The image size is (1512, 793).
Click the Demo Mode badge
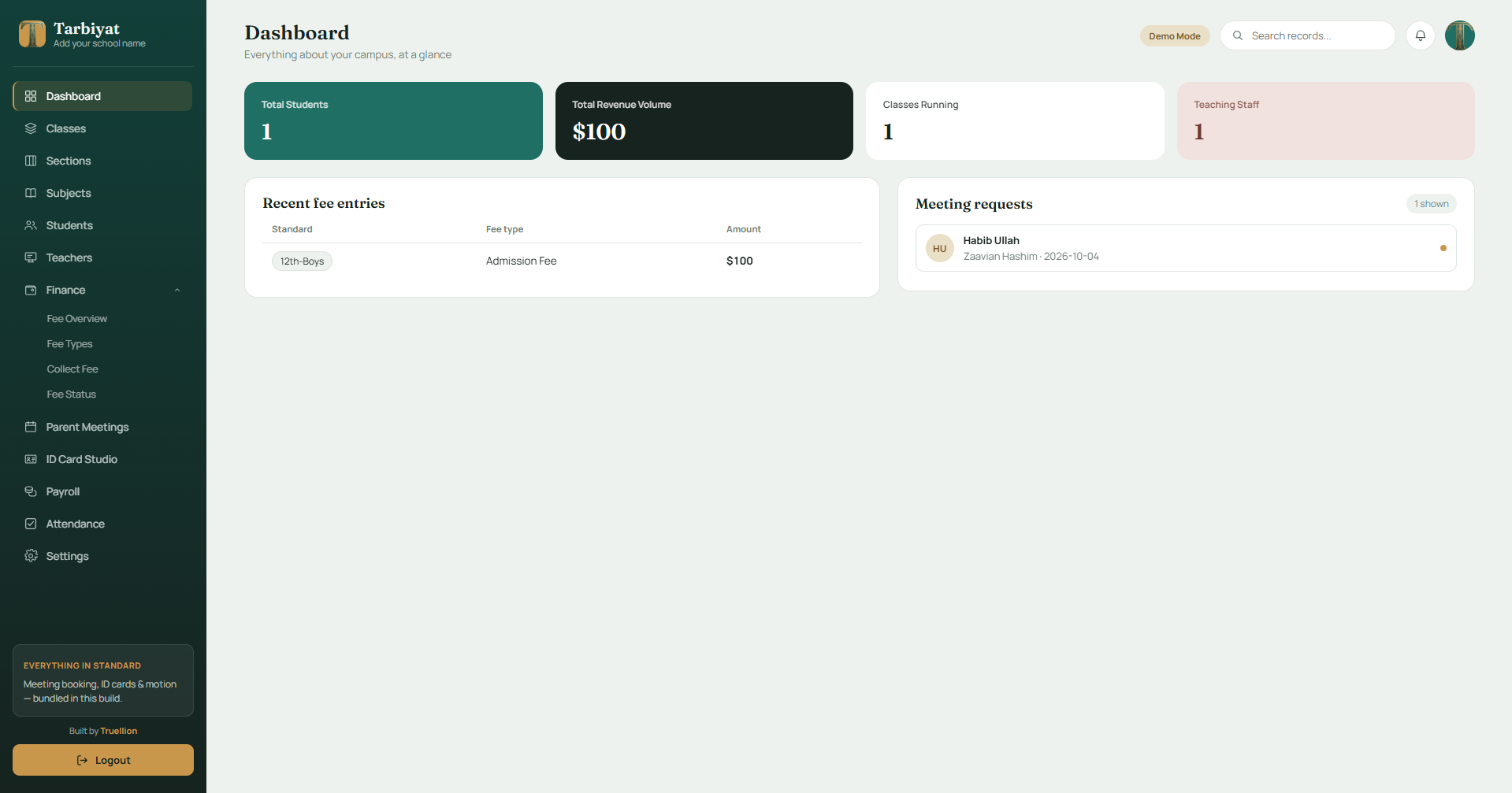click(1174, 36)
